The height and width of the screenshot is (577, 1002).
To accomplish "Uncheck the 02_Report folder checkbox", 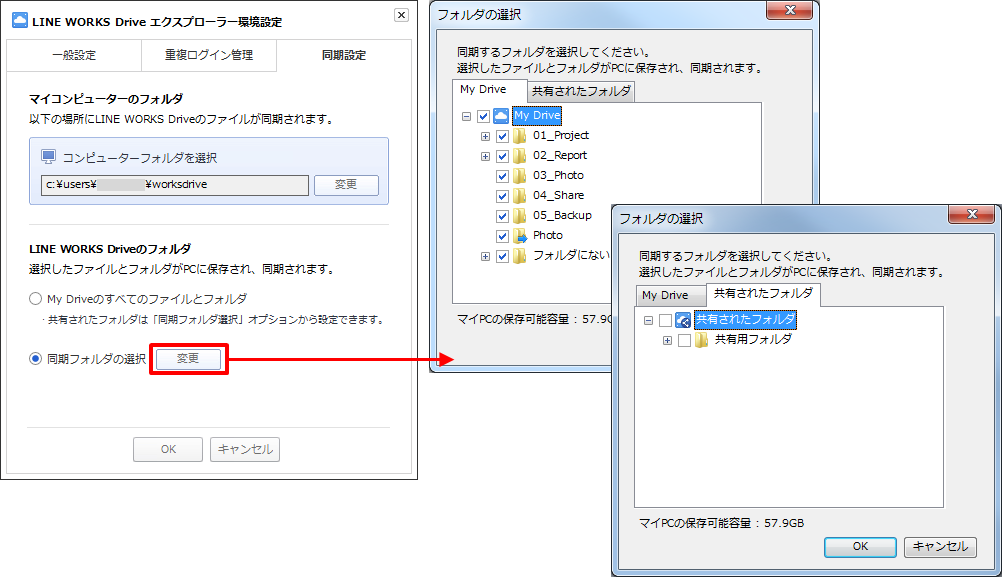I will (502, 156).
